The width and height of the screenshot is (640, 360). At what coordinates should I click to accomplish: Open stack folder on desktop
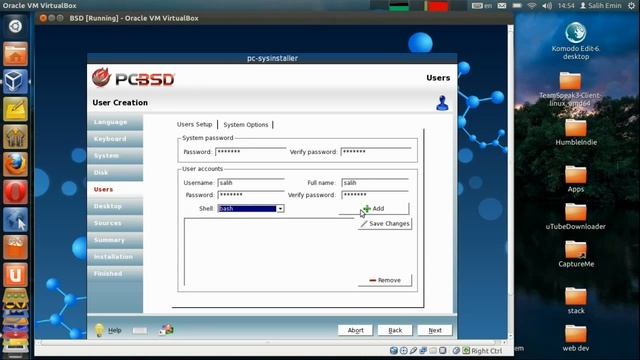click(576, 301)
